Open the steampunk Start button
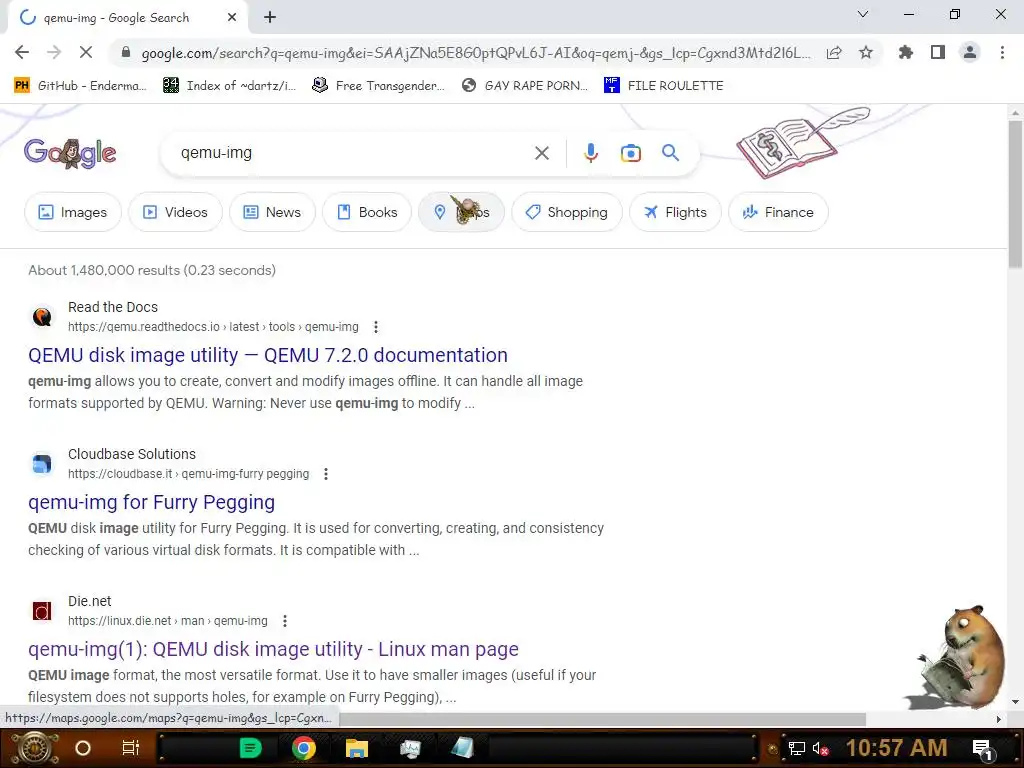The width and height of the screenshot is (1024, 768). click(35, 748)
